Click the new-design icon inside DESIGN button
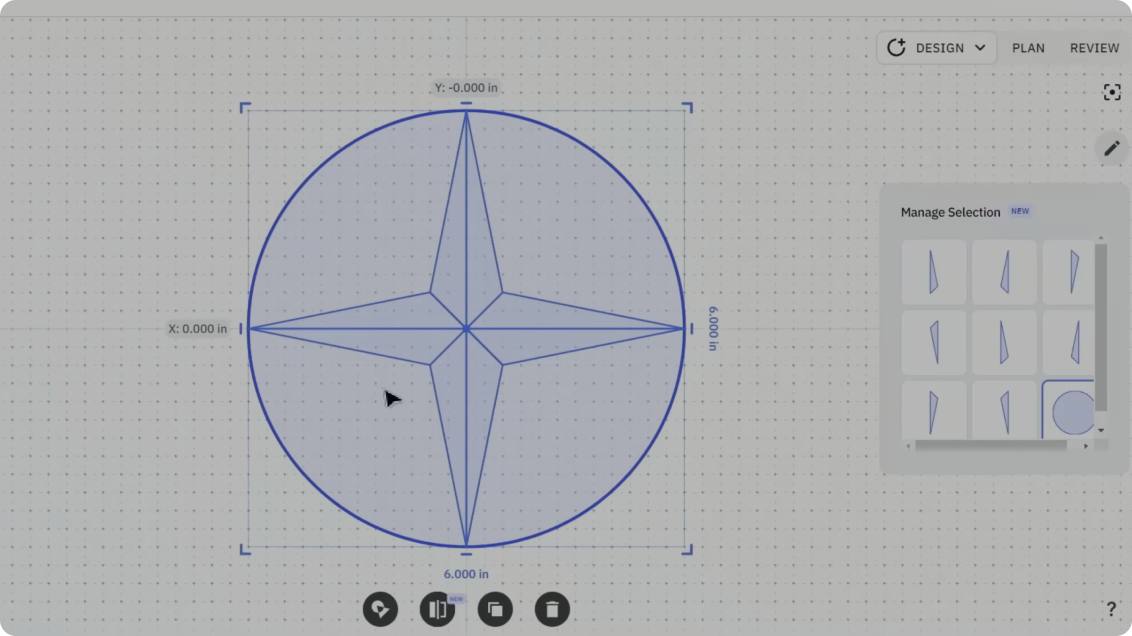 897,47
